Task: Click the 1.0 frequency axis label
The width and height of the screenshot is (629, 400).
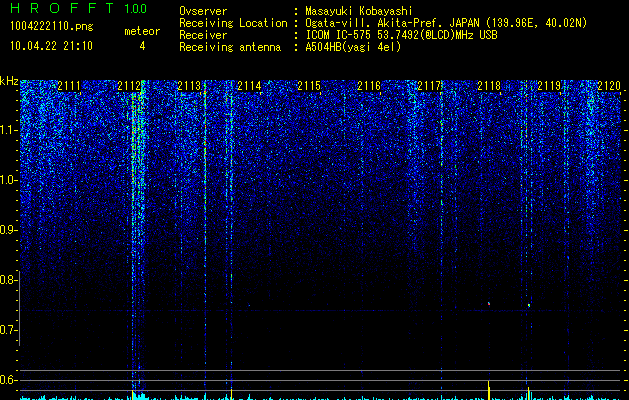Action: pyautogui.click(x=7, y=181)
